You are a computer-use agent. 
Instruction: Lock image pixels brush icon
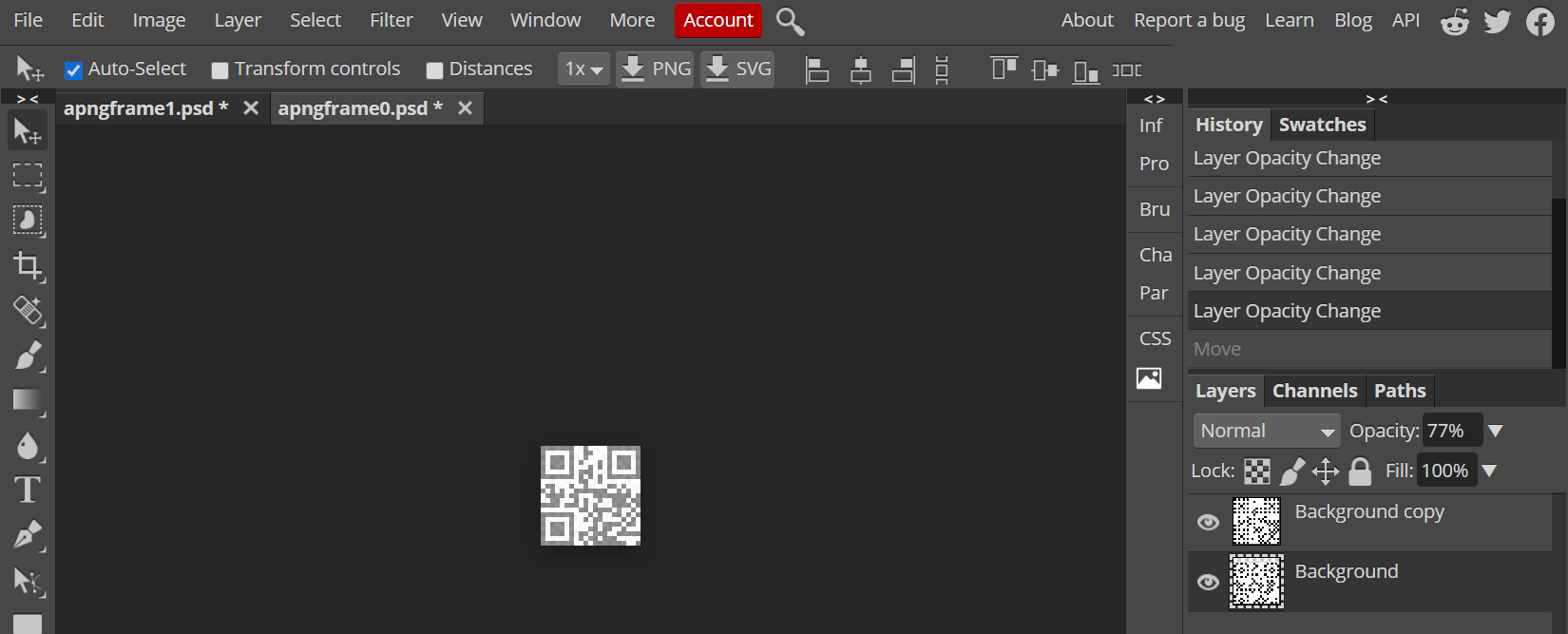1292,471
